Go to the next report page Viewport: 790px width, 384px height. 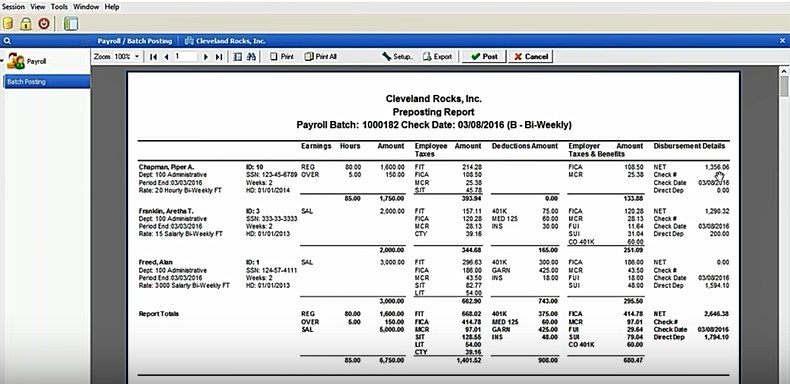pyautogui.click(x=206, y=57)
